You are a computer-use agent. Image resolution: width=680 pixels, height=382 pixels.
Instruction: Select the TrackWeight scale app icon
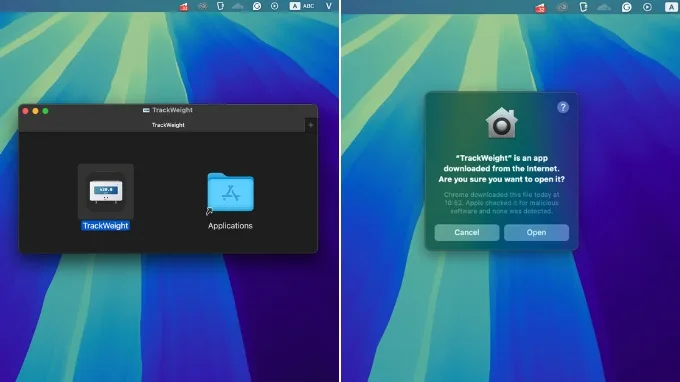[x=106, y=191]
